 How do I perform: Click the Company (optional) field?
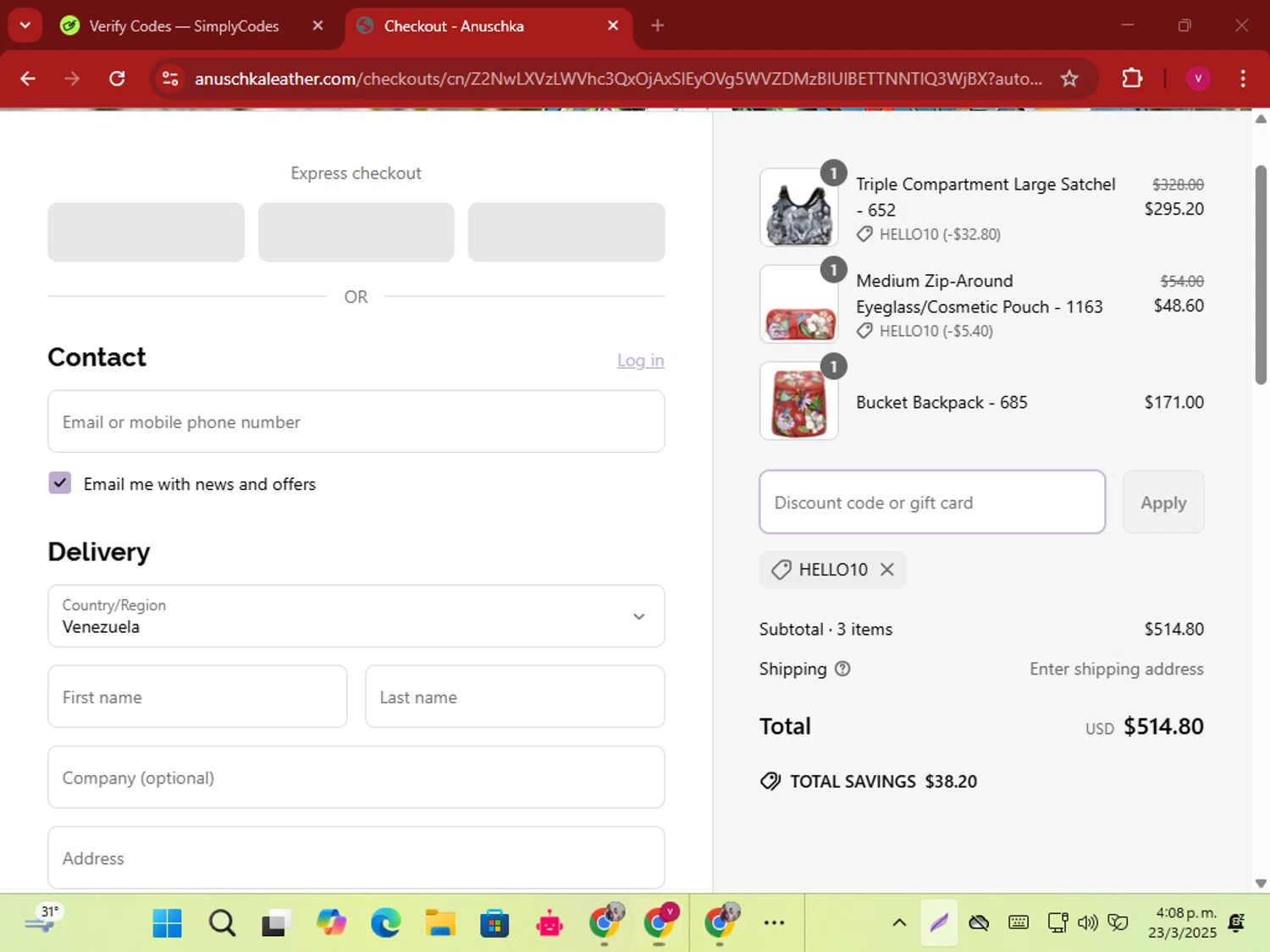pyautogui.click(x=356, y=778)
